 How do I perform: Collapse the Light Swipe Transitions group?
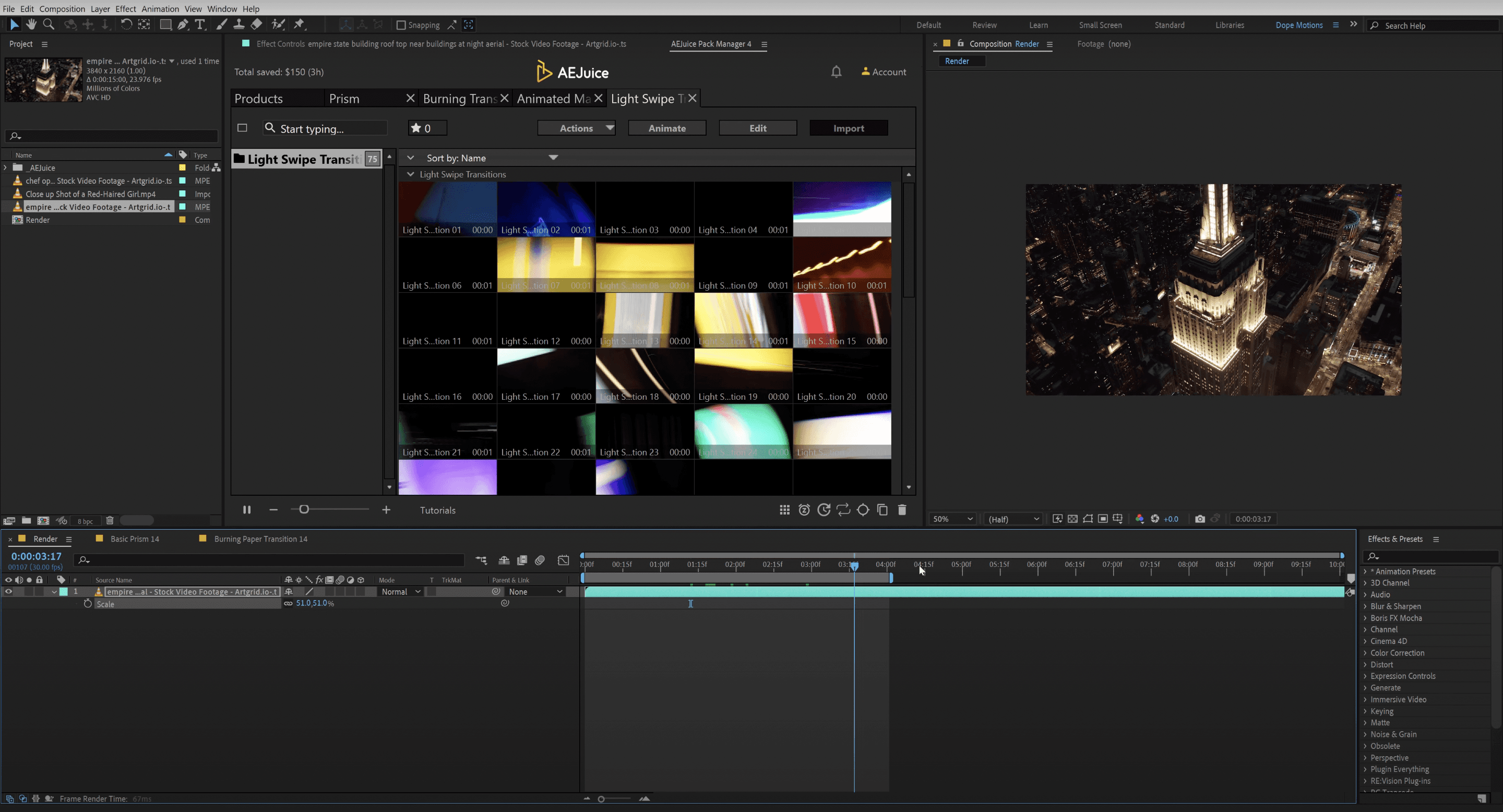tap(411, 174)
